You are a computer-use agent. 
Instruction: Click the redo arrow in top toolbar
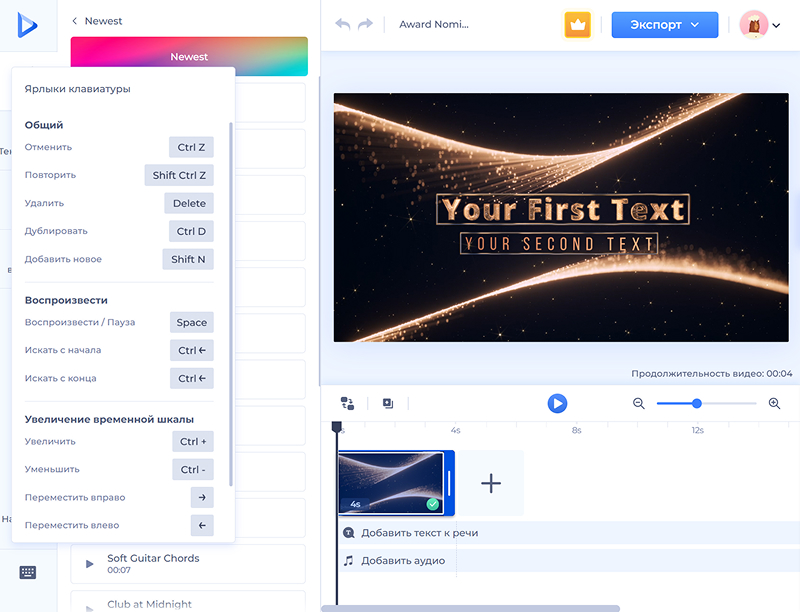[365, 24]
